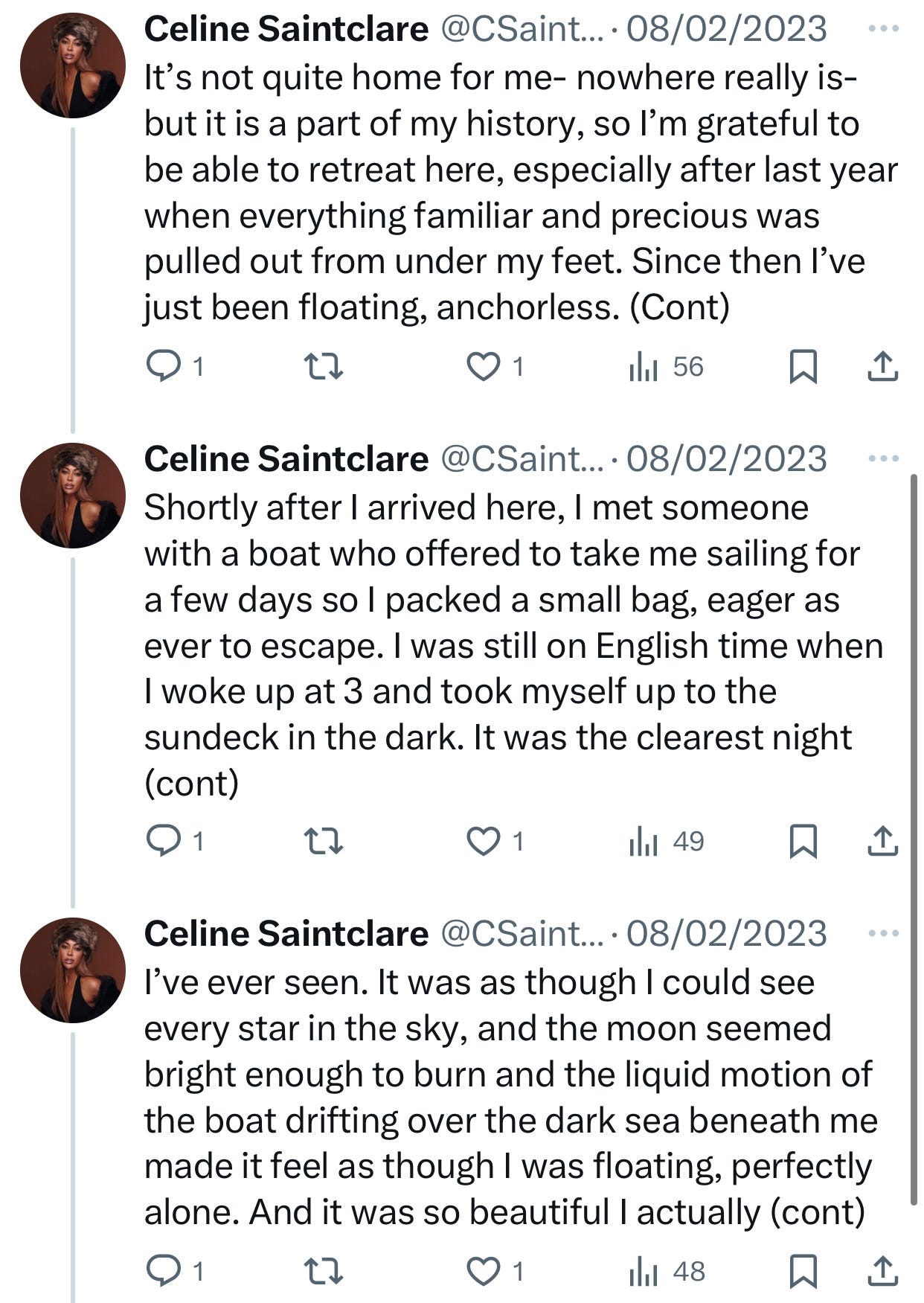Open Celine Saintclare's profile from first tweet name
Screen dimensions: 924x1303
(286, 29)
